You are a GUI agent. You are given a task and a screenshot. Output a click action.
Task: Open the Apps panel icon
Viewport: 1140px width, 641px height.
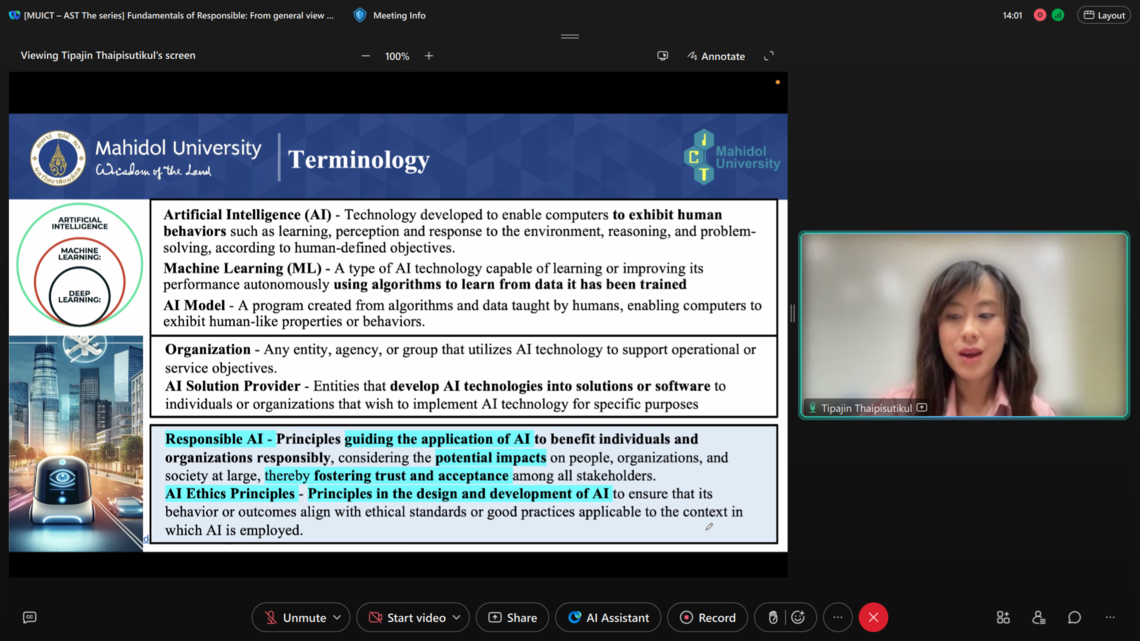1003,618
